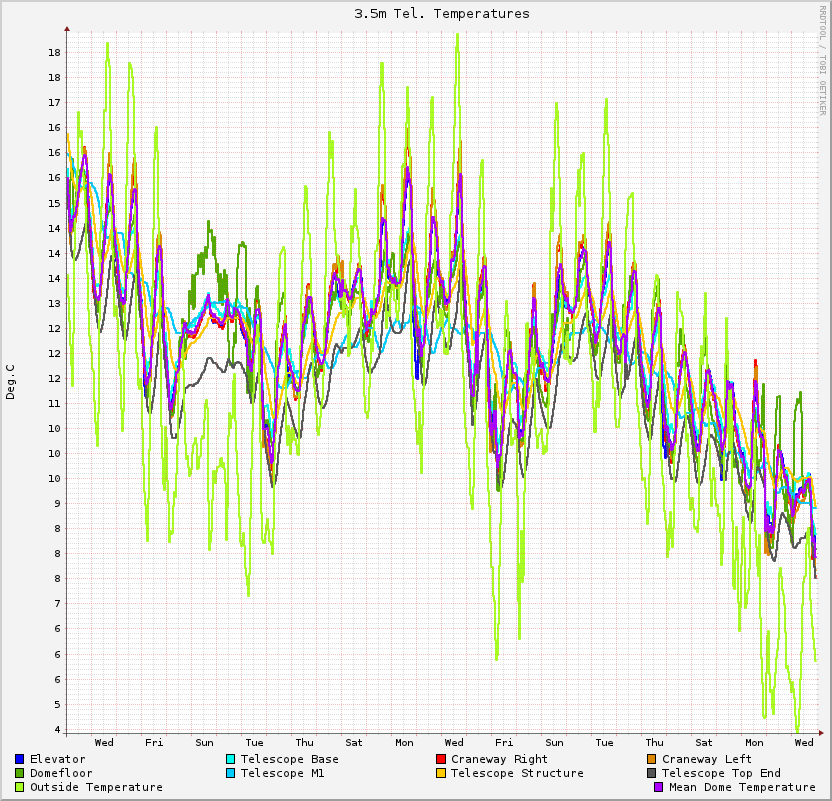
Task: Click the purple Mean Dome Temperature swatch
Action: click(x=659, y=787)
